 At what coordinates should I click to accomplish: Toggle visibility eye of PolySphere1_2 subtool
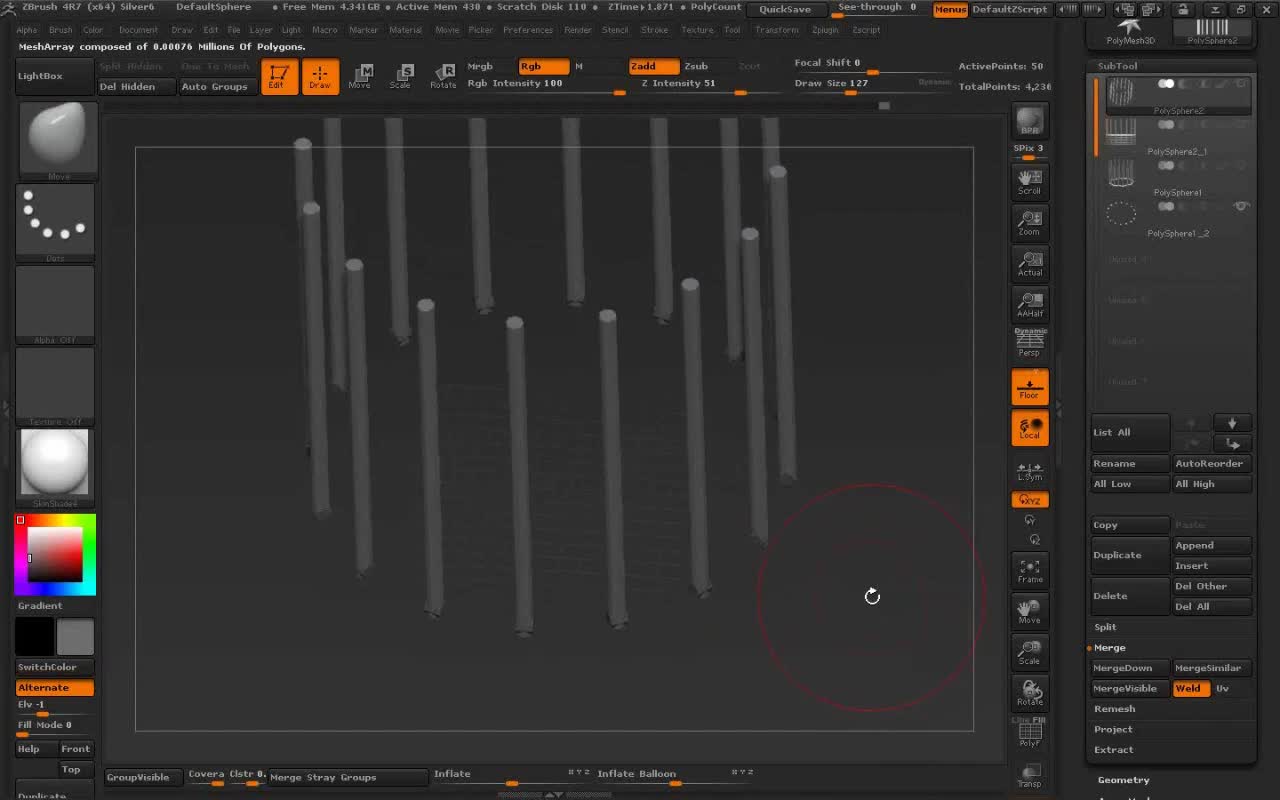coord(1242,206)
